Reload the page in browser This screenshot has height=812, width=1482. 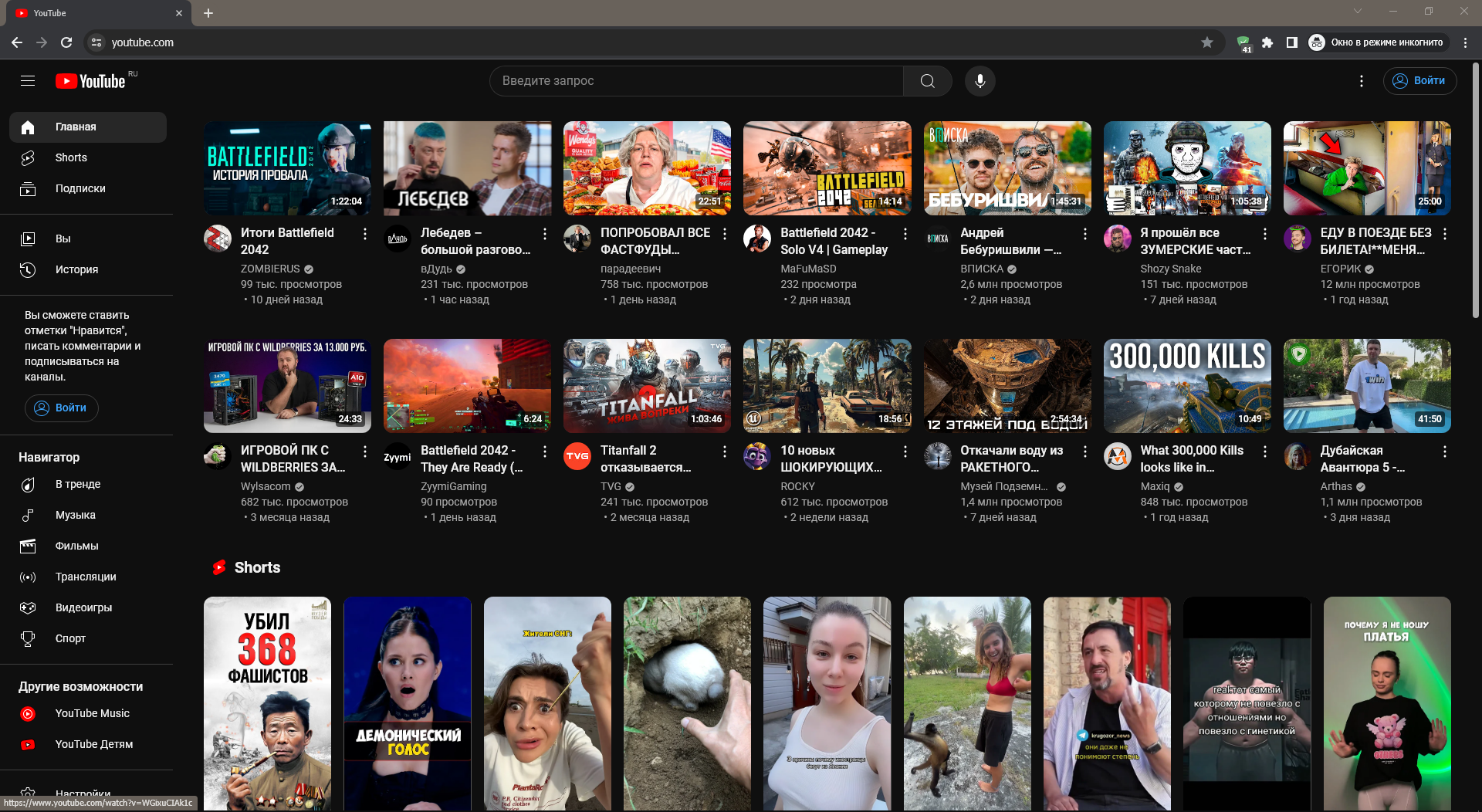[x=66, y=42]
